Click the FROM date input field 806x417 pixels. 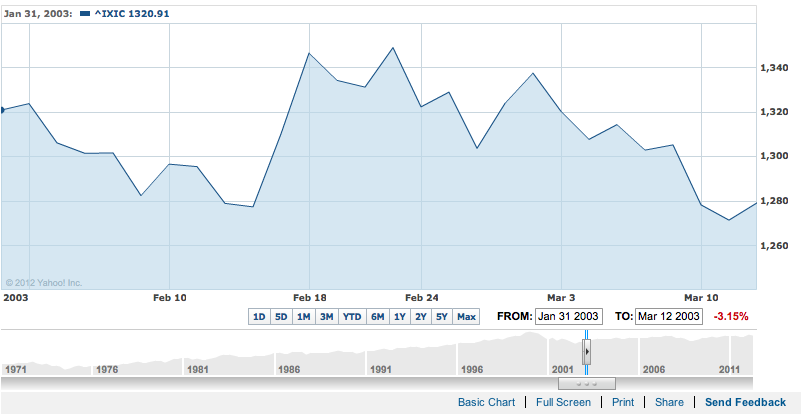[x=568, y=317]
